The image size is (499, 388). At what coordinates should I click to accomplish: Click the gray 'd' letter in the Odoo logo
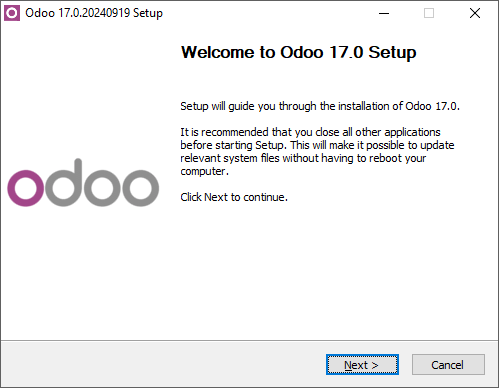(64, 183)
